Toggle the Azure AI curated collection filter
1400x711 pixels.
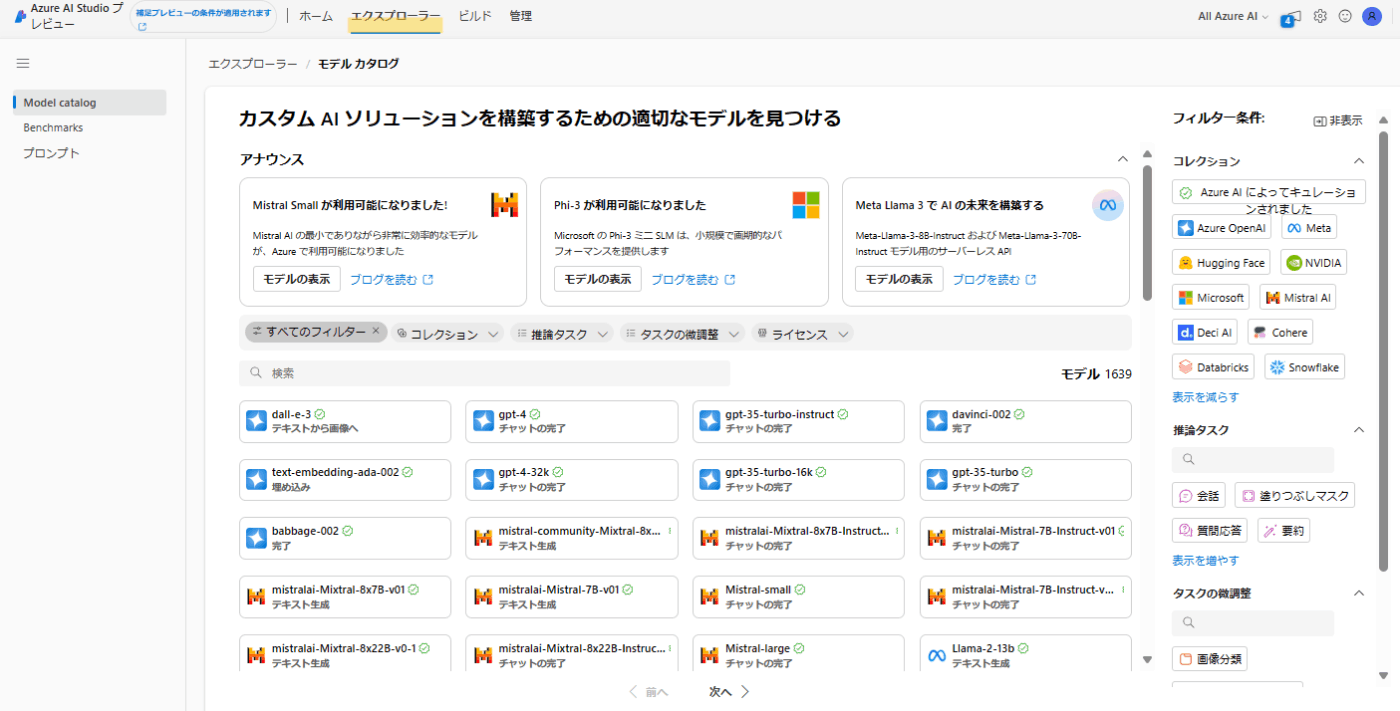point(1268,192)
